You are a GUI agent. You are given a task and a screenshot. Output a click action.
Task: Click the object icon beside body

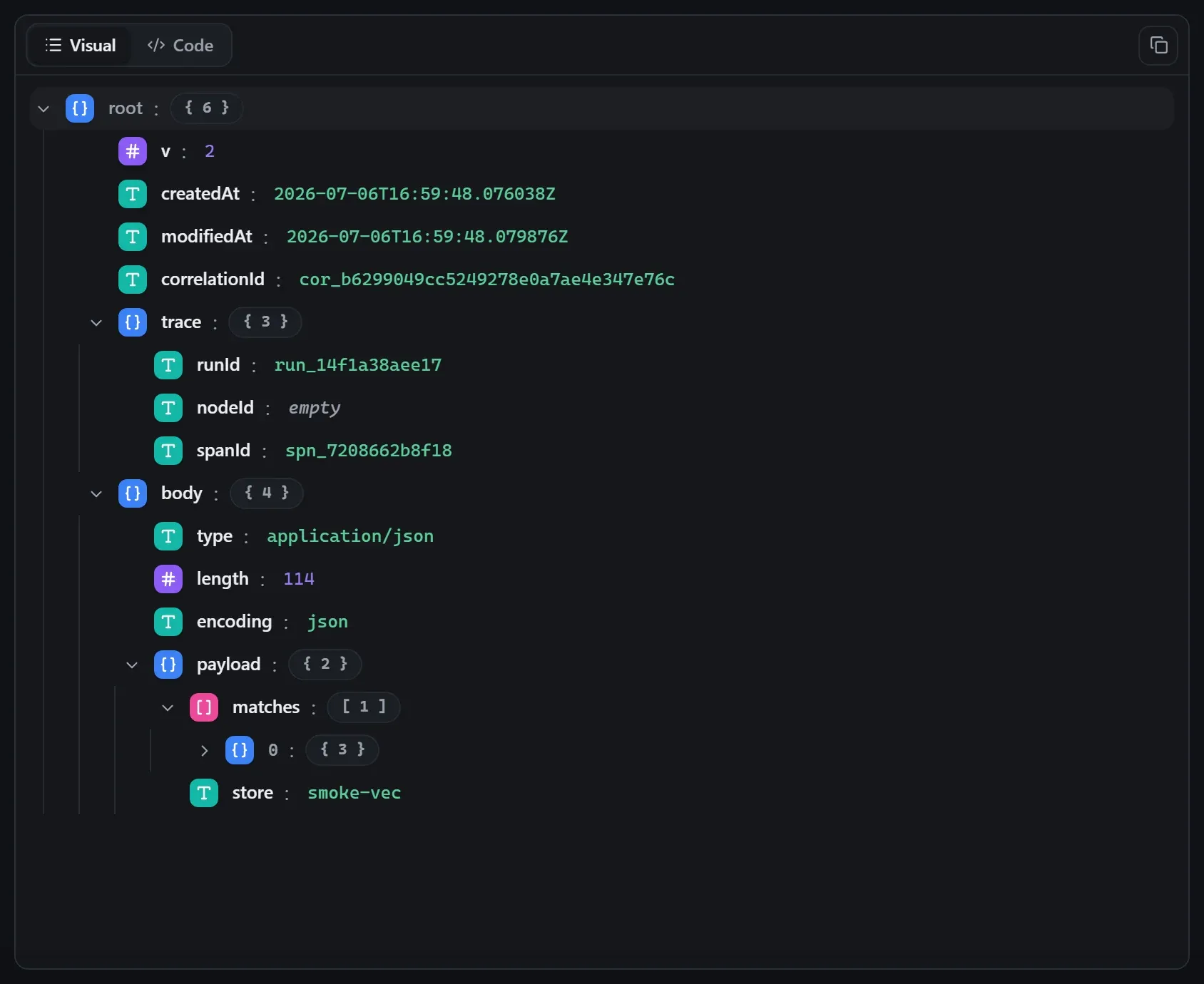tap(133, 493)
